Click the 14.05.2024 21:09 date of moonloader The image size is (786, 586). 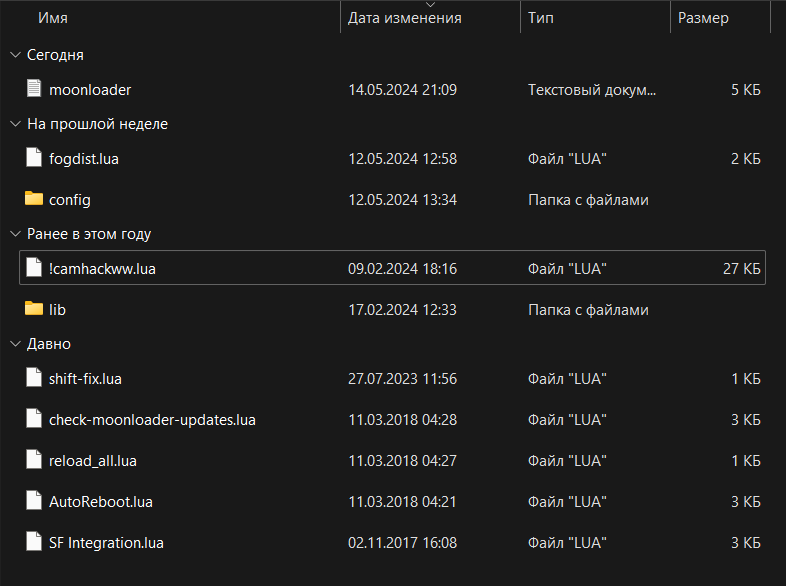coord(402,90)
